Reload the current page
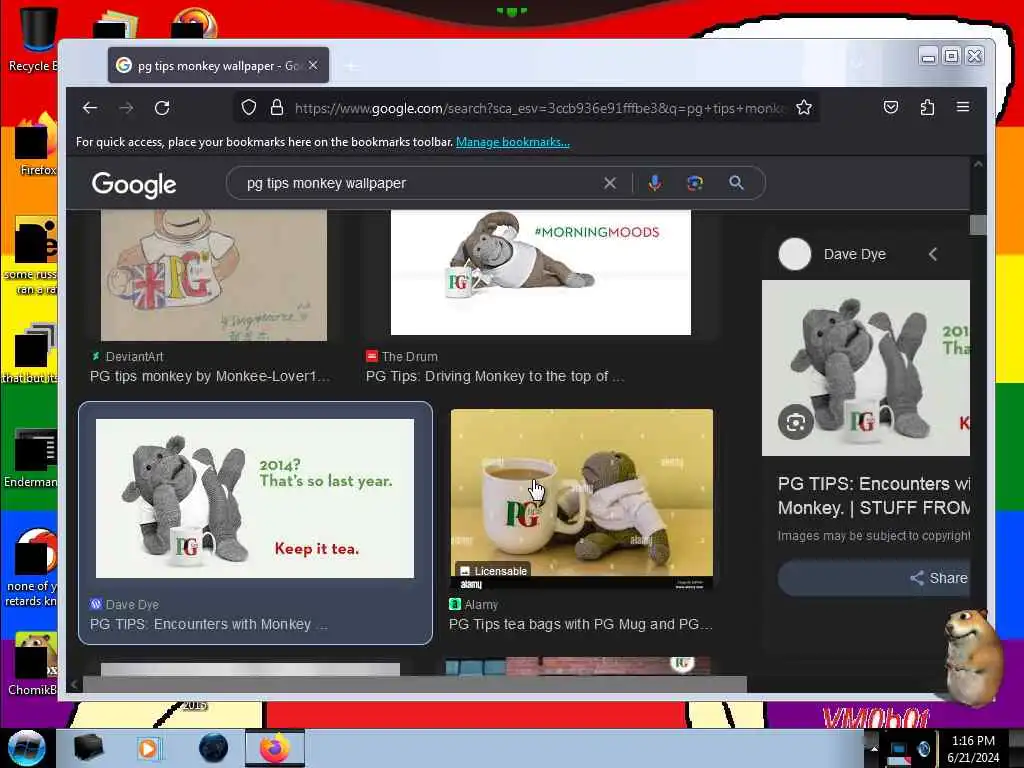Viewport: 1024px width, 768px height. point(162,108)
